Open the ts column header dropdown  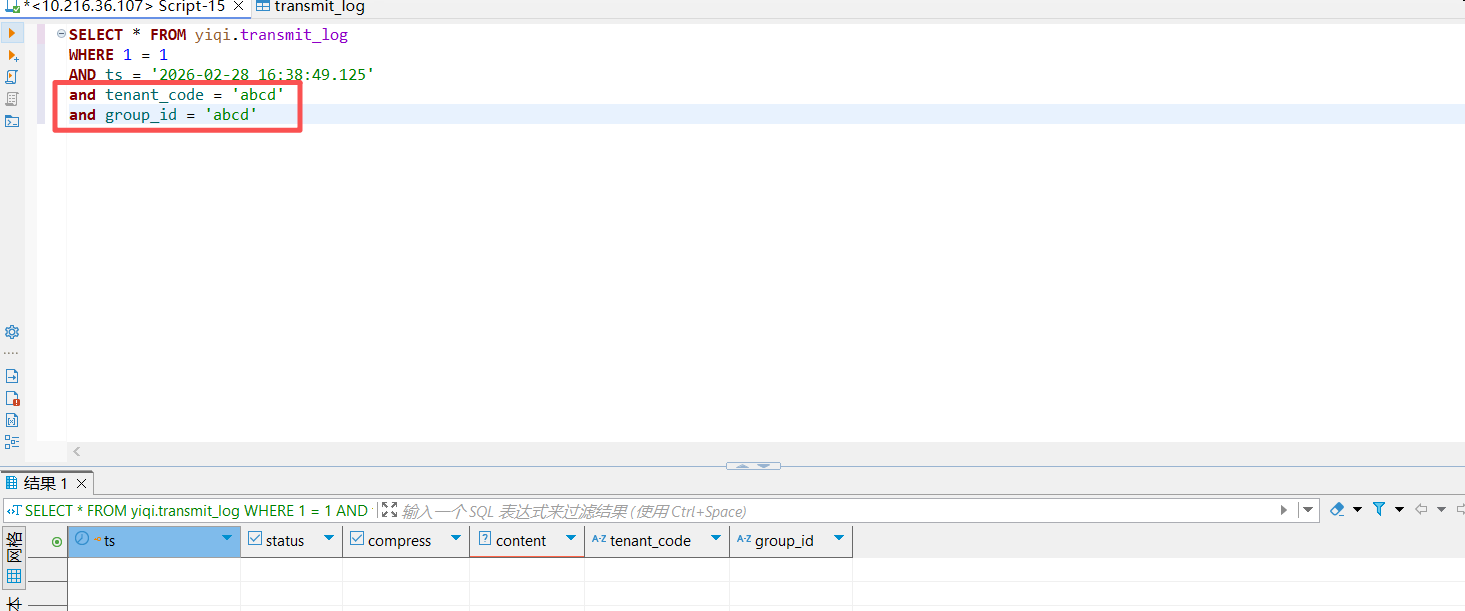point(227,539)
